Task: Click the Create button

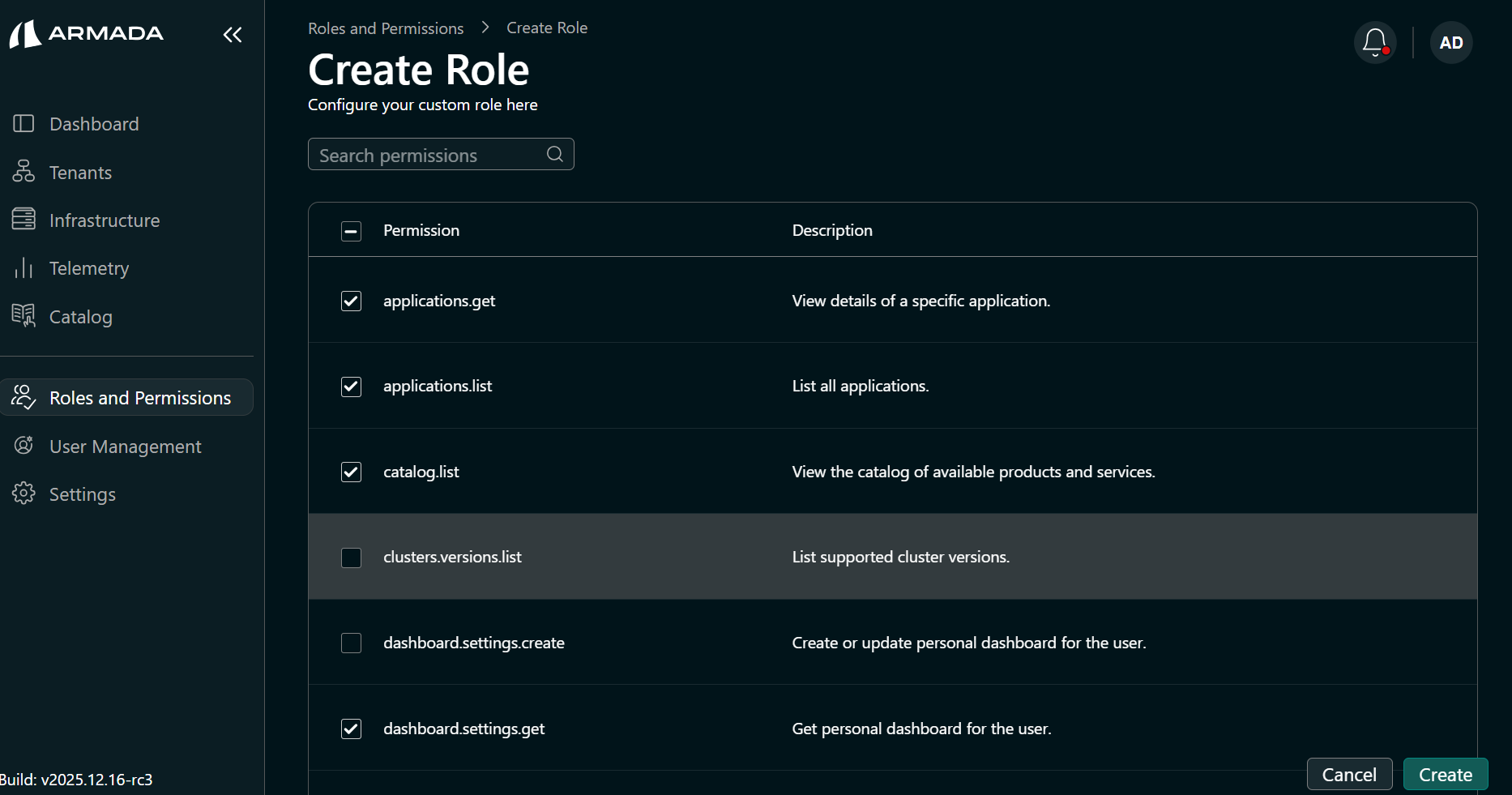Action: pos(1446,775)
